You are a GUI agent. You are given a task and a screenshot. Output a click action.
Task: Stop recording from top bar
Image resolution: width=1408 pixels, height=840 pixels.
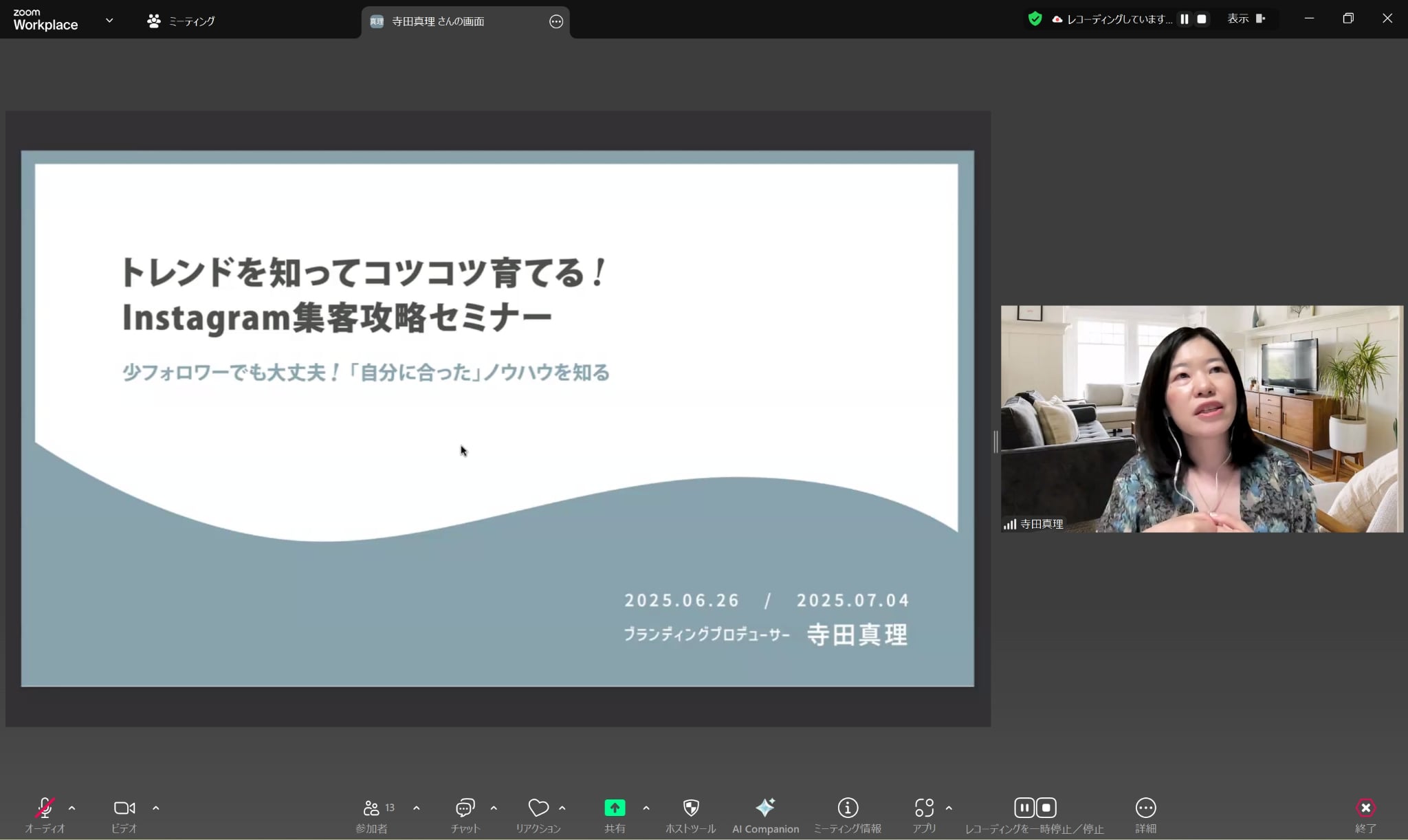tap(1202, 19)
